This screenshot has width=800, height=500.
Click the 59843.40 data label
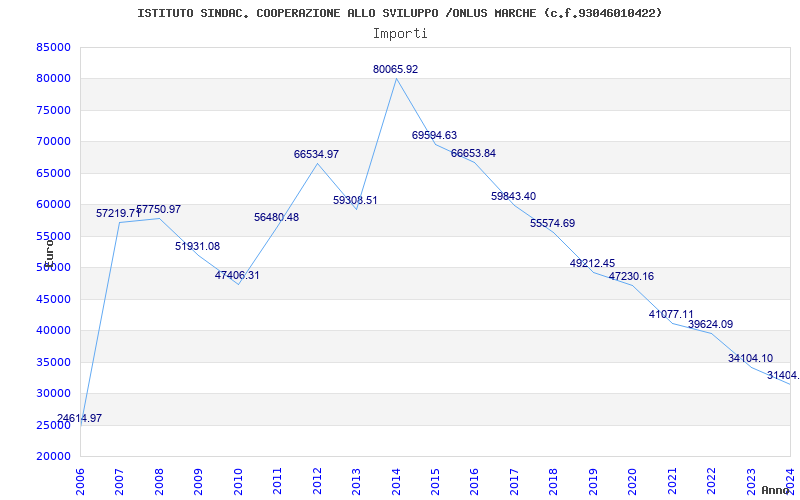tap(513, 196)
